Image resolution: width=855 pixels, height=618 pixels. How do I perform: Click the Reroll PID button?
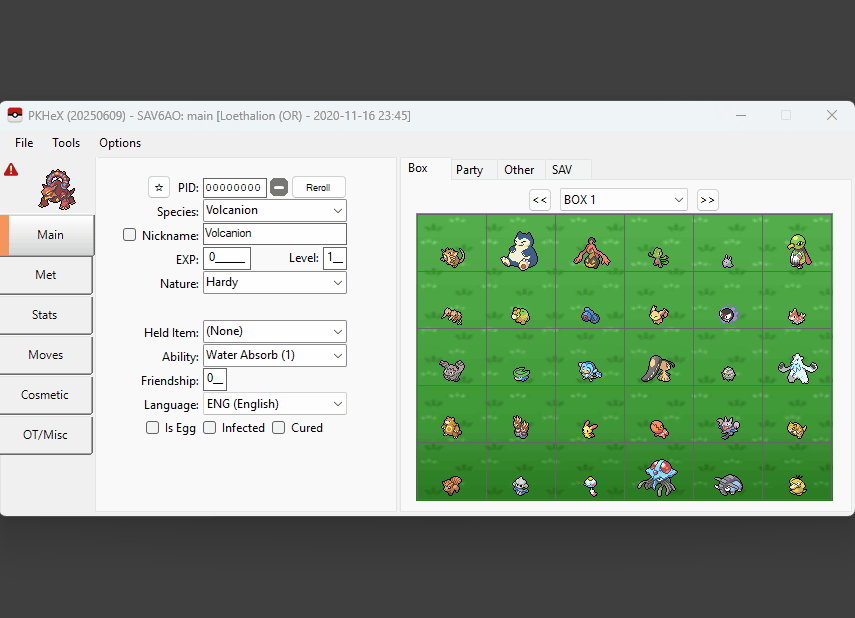point(318,188)
